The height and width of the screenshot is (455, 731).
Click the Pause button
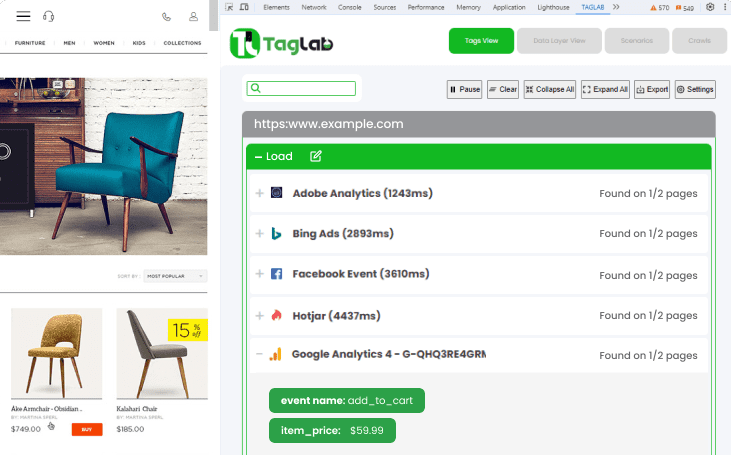[x=464, y=89]
